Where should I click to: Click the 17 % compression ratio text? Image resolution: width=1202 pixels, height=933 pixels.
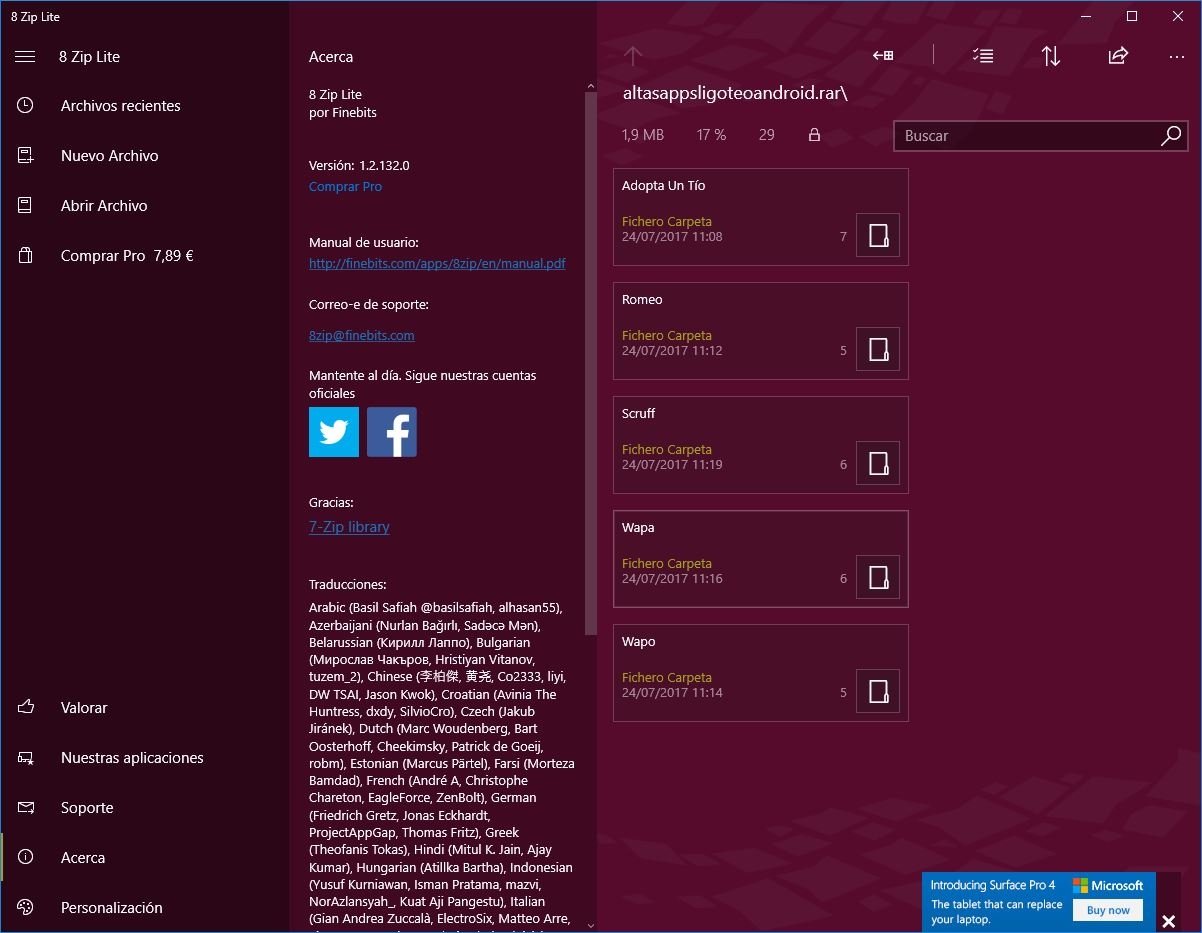pyautogui.click(x=711, y=135)
